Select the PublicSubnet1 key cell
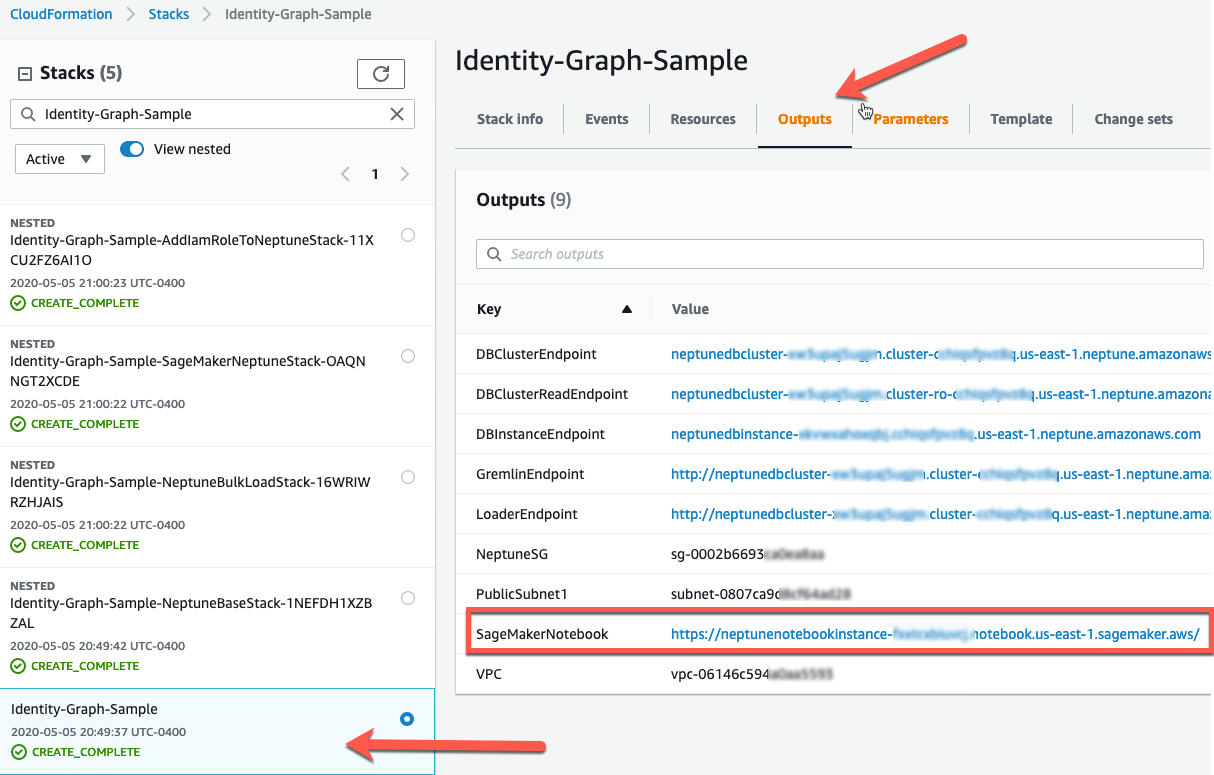Image resolution: width=1214 pixels, height=775 pixels. pos(522,594)
